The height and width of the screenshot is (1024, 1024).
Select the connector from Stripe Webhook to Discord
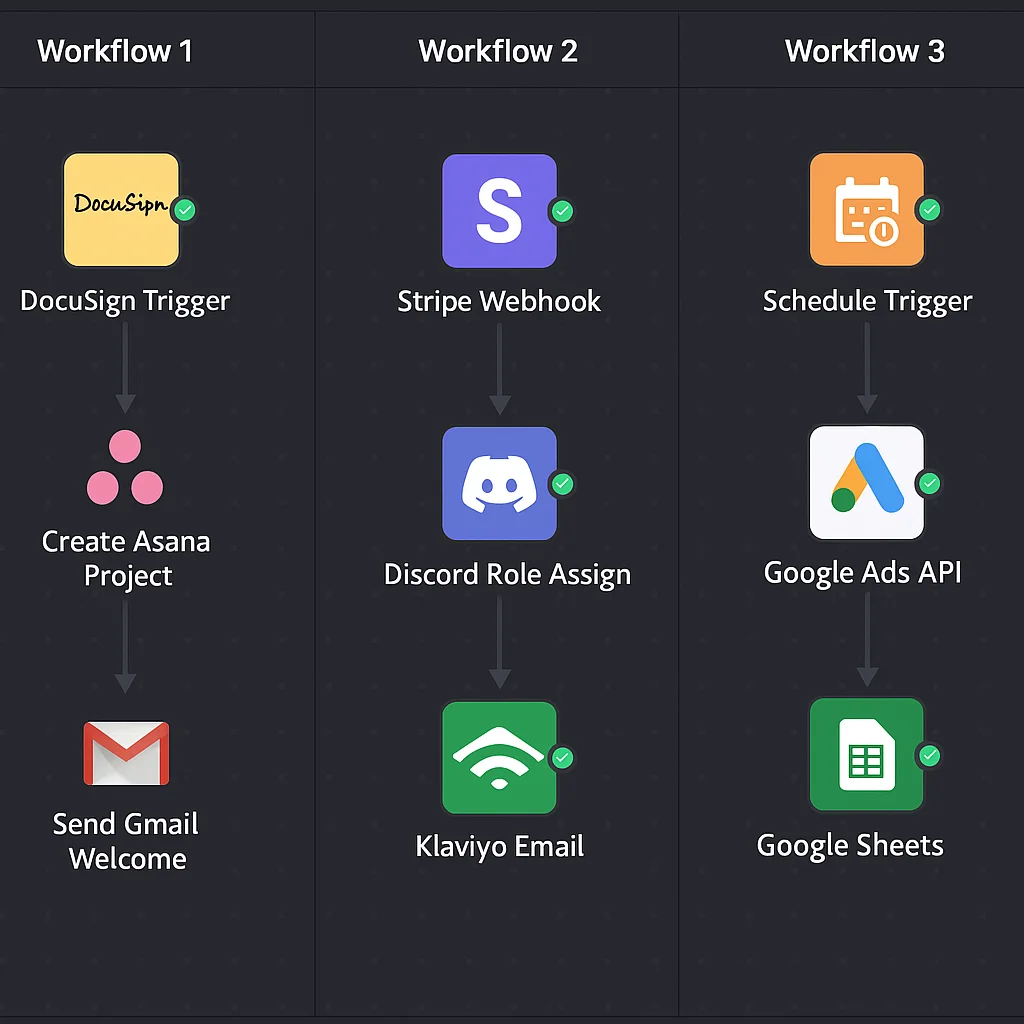500,369
